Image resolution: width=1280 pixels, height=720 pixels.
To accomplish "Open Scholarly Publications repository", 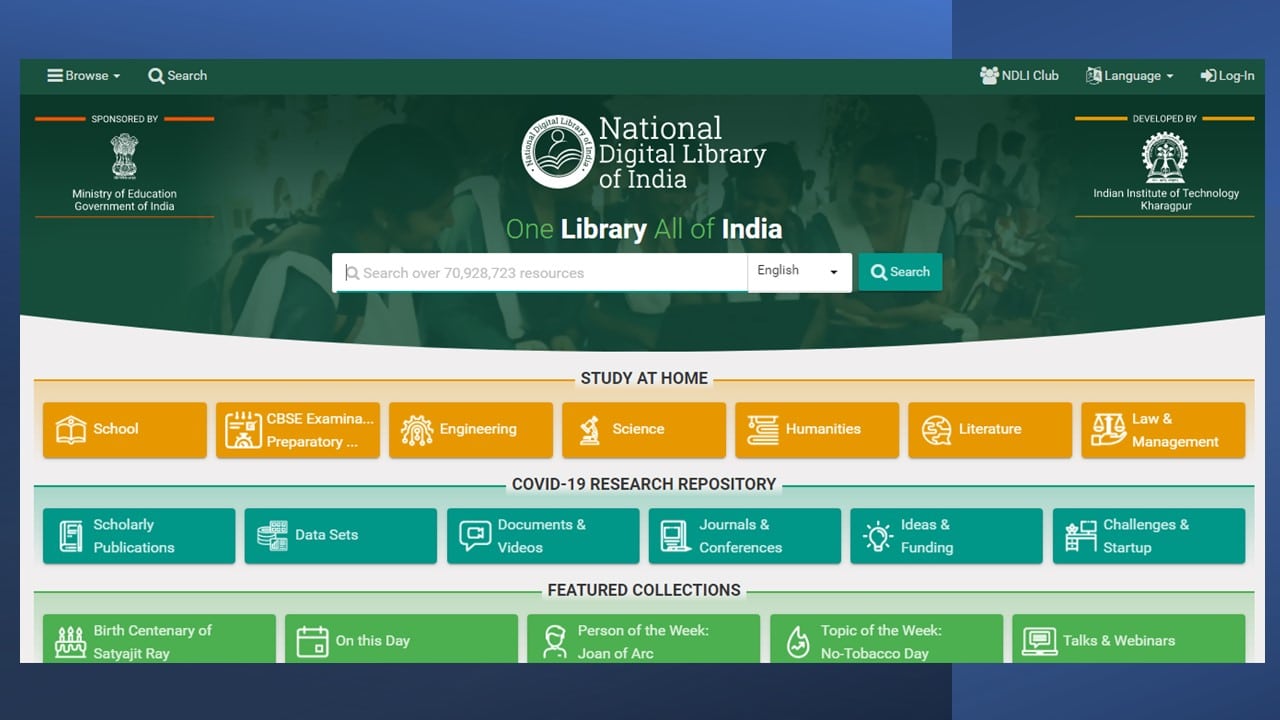I will coord(138,536).
